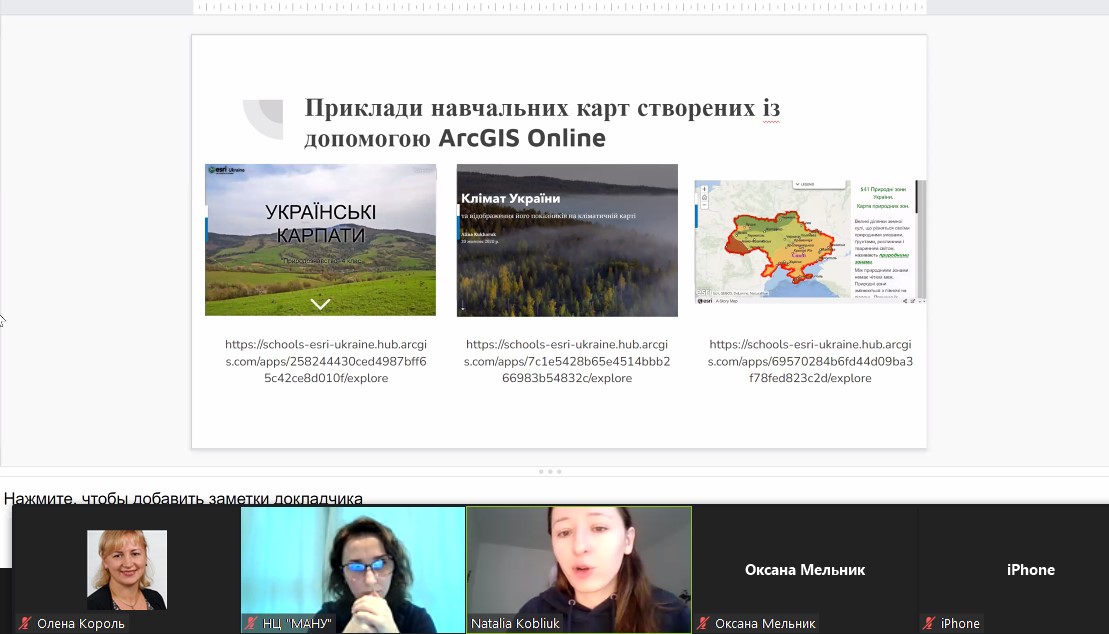Viewport: 1109px width, 634px height.
Task: Click down chevron on Українські Карпати image
Action: pos(320,303)
